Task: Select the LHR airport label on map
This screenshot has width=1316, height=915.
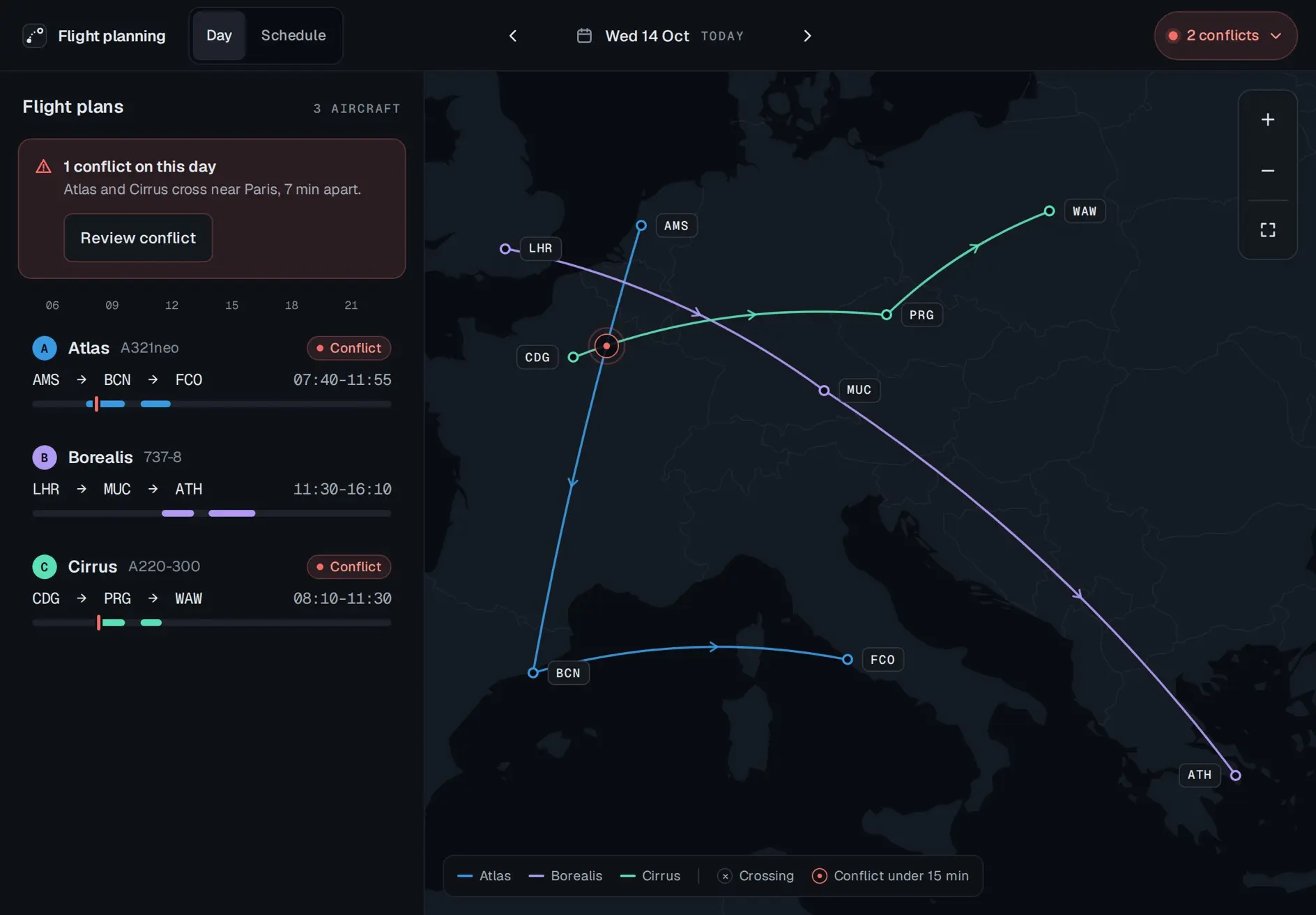Action: (540, 248)
